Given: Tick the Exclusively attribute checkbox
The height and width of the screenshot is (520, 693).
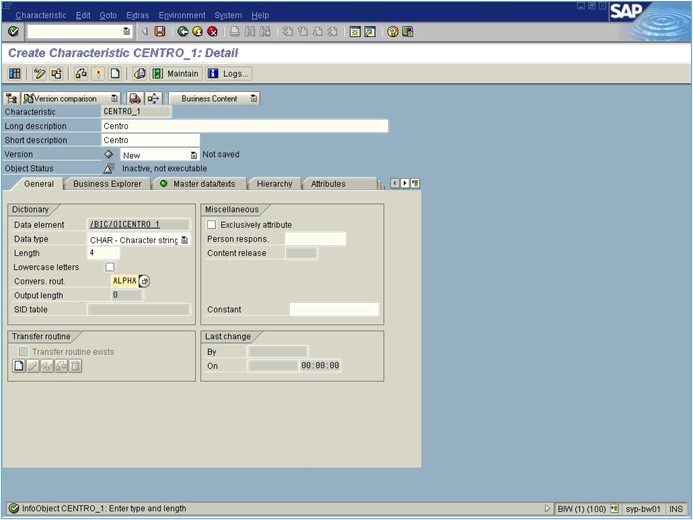Looking at the screenshot, I should 211,225.
